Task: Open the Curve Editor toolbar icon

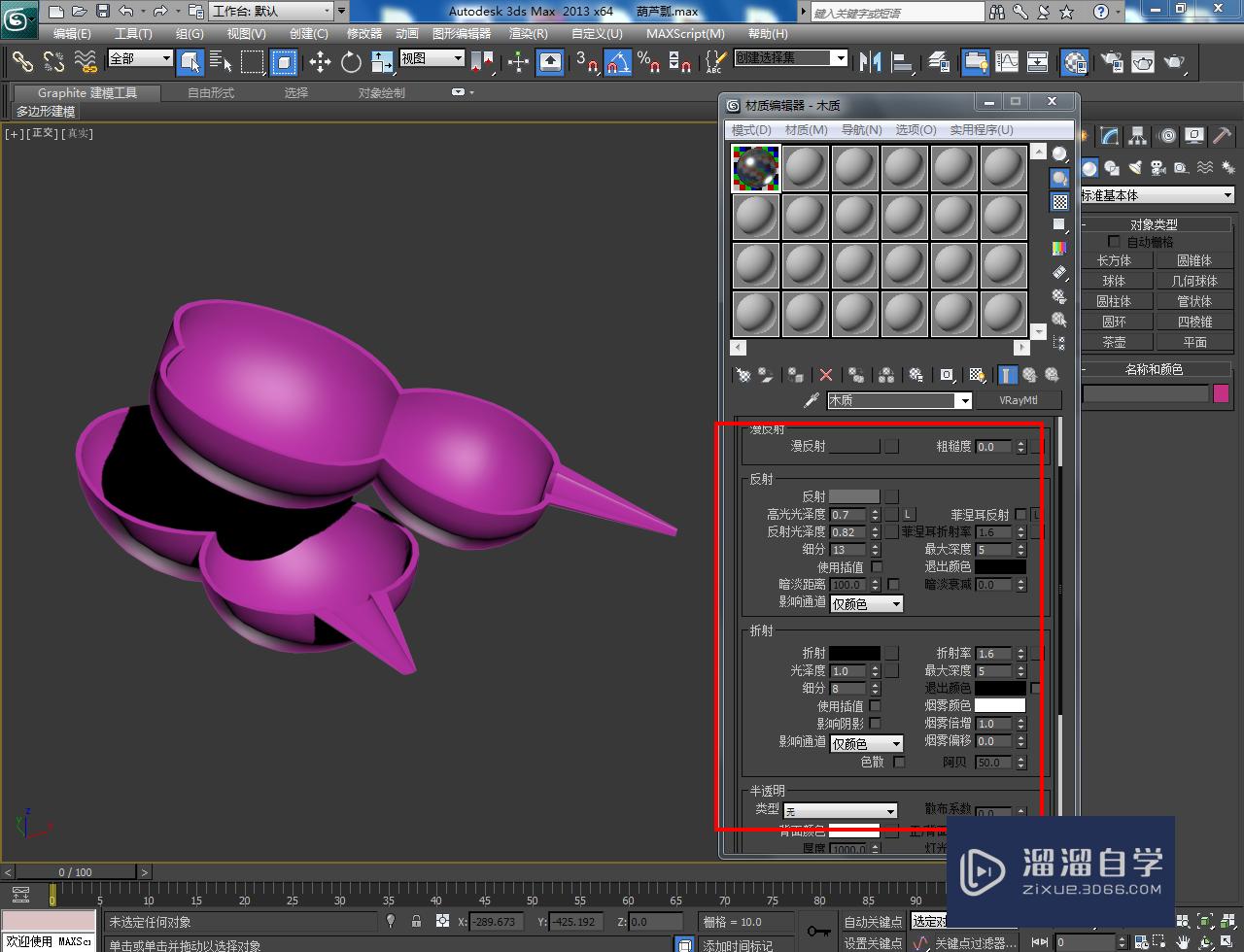Action: (1006, 62)
